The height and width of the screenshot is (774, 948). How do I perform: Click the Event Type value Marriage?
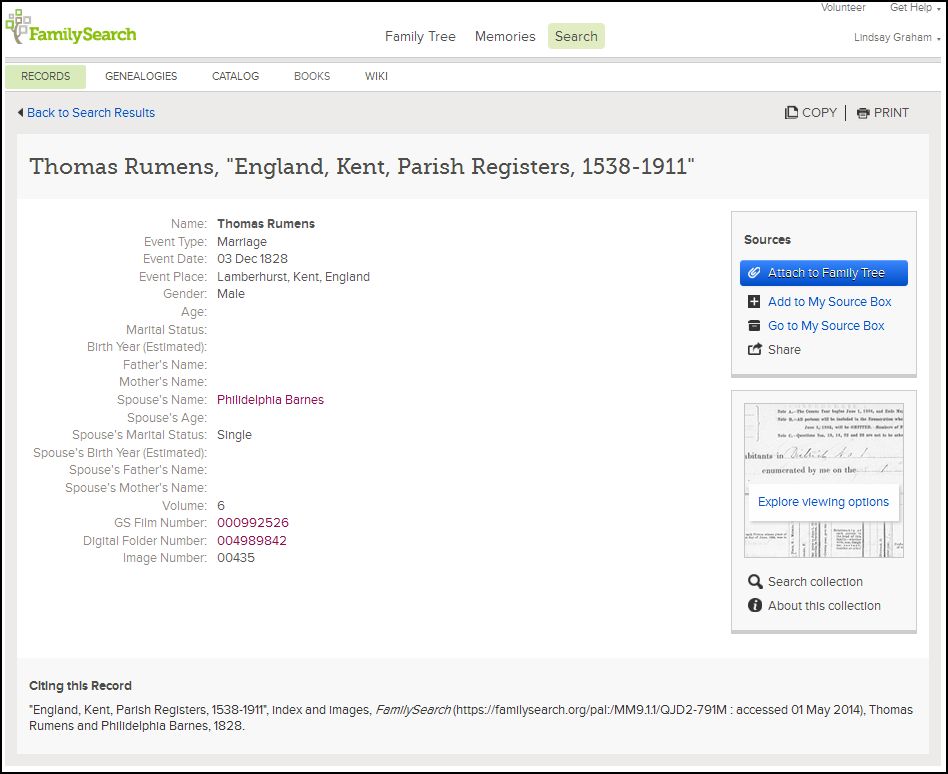[x=242, y=242]
